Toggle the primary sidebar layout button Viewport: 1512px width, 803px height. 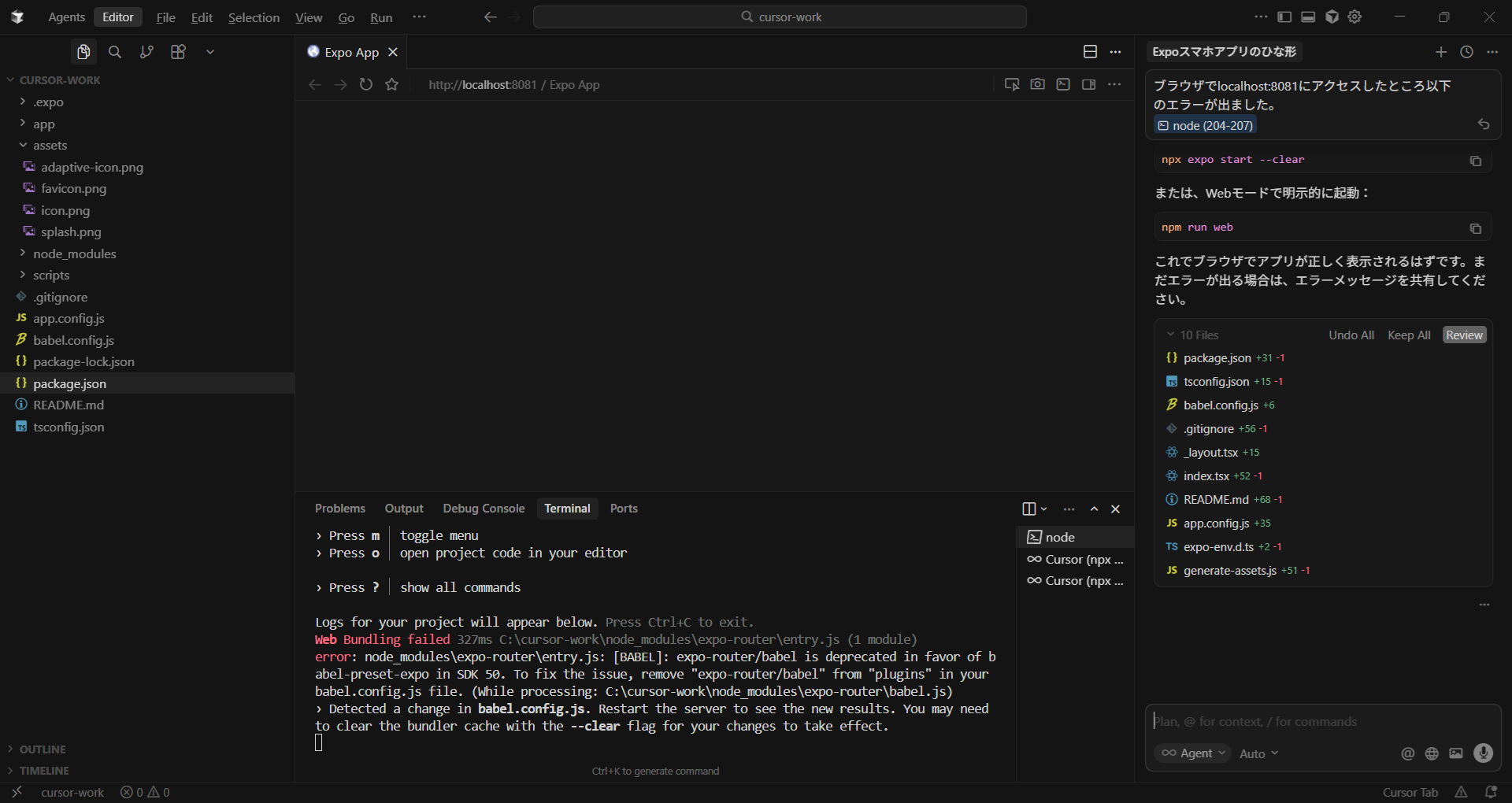1284,17
